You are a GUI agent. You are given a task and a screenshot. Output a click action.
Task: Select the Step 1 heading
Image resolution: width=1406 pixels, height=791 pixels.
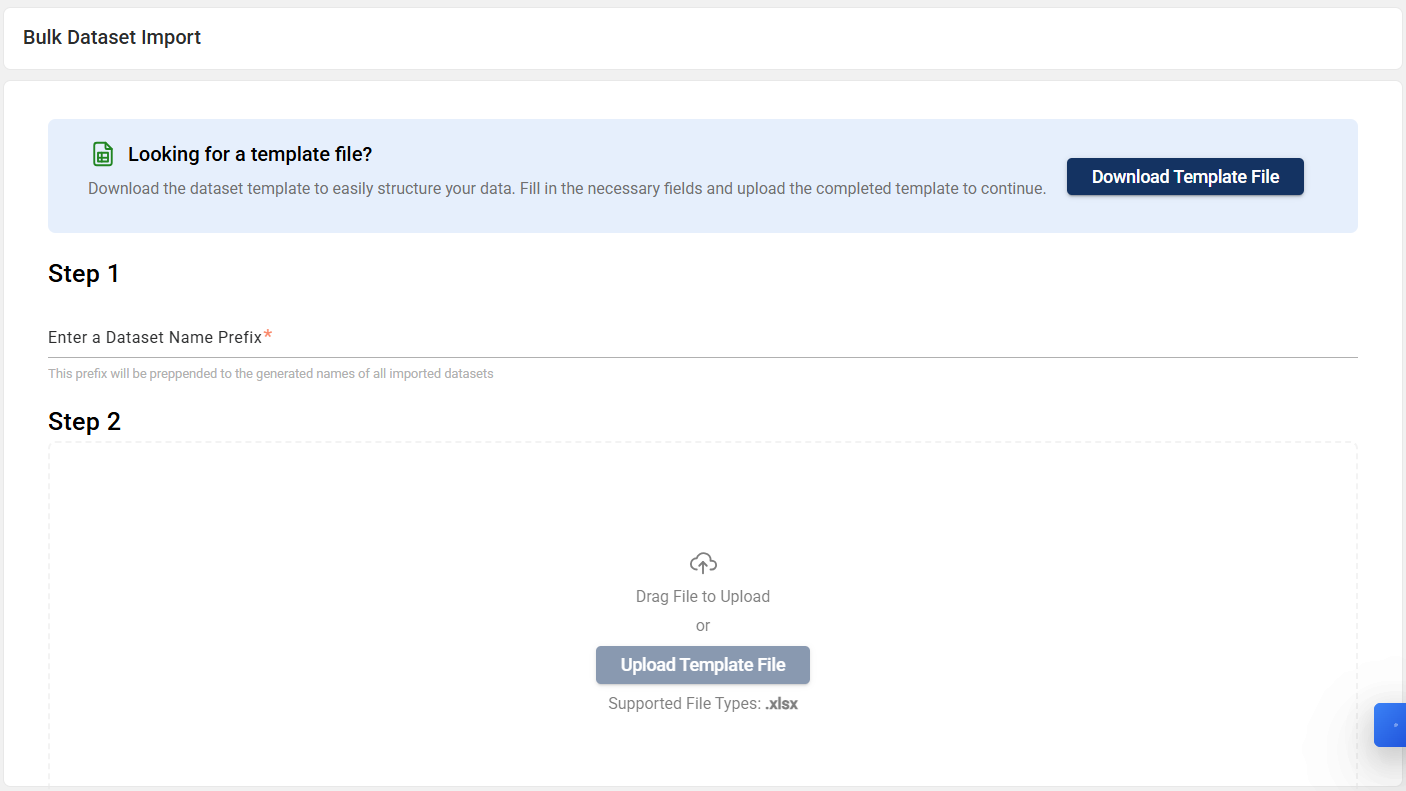[x=84, y=274]
